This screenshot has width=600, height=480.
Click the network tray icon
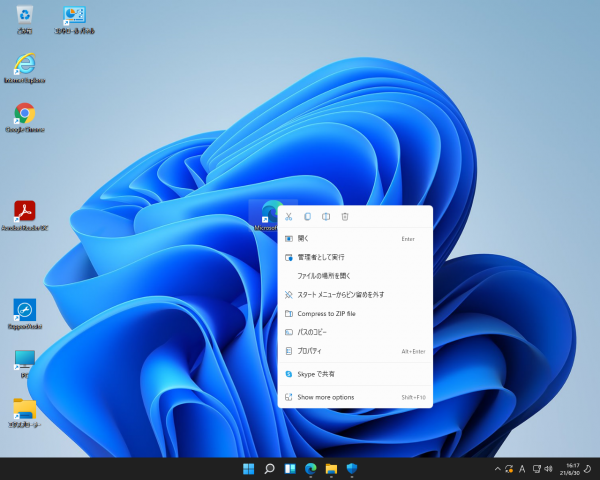click(537, 469)
